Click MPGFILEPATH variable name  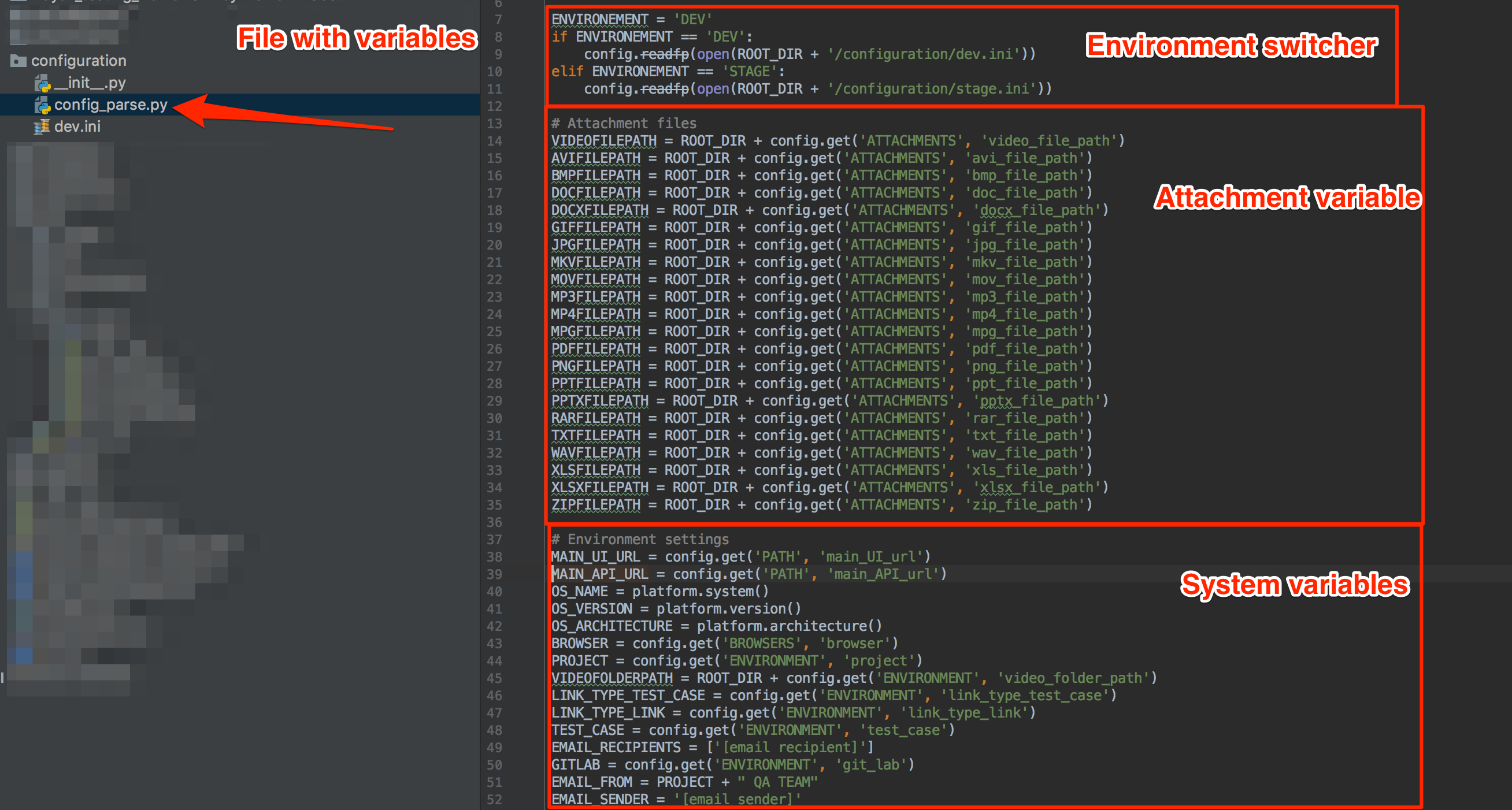click(596, 332)
